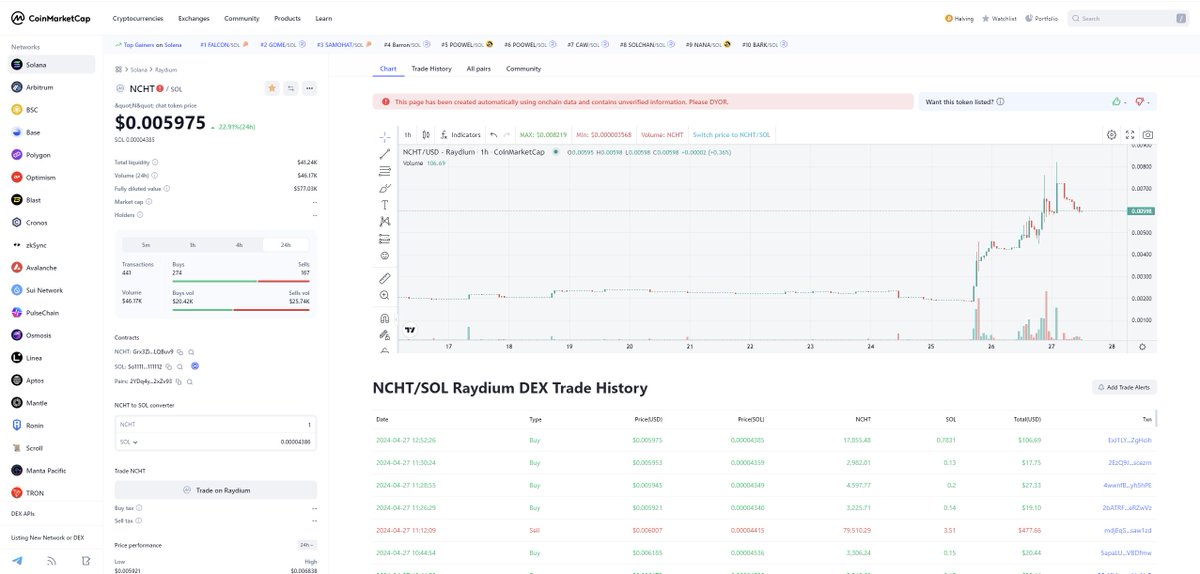
Task: Switch price to NCHT/SOL
Action: point(731,134)
